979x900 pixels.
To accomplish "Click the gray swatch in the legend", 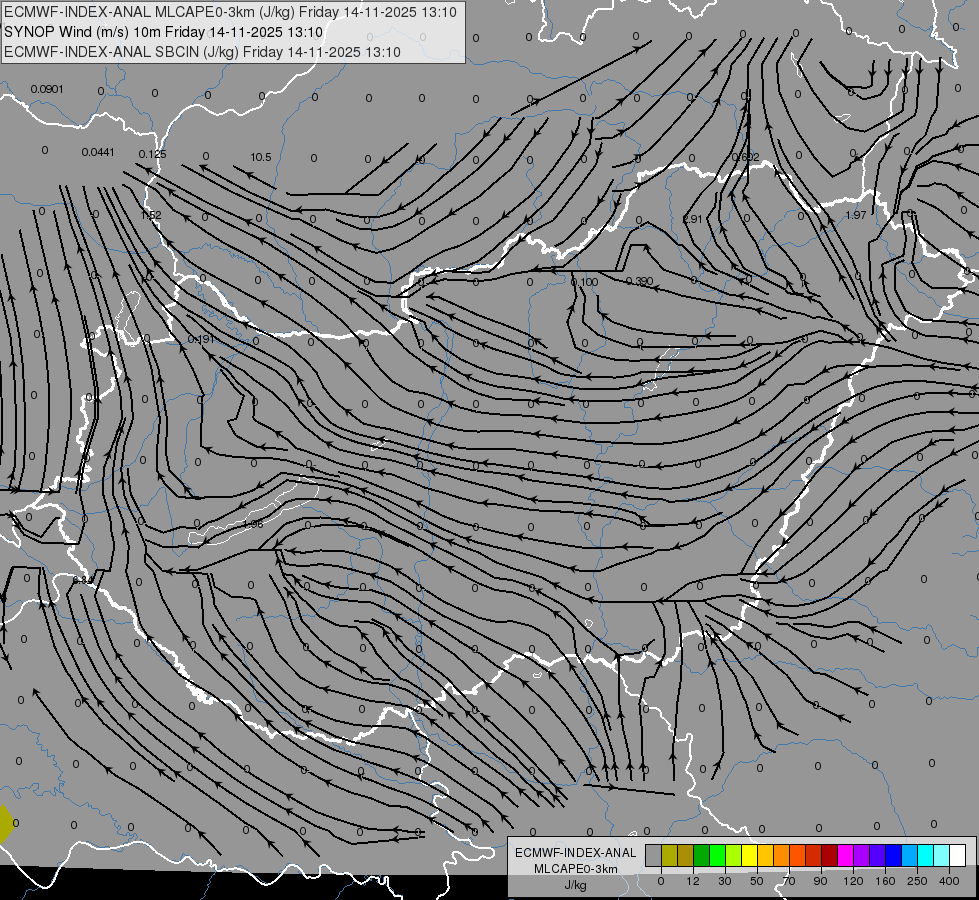I will [x=654, y=855].
